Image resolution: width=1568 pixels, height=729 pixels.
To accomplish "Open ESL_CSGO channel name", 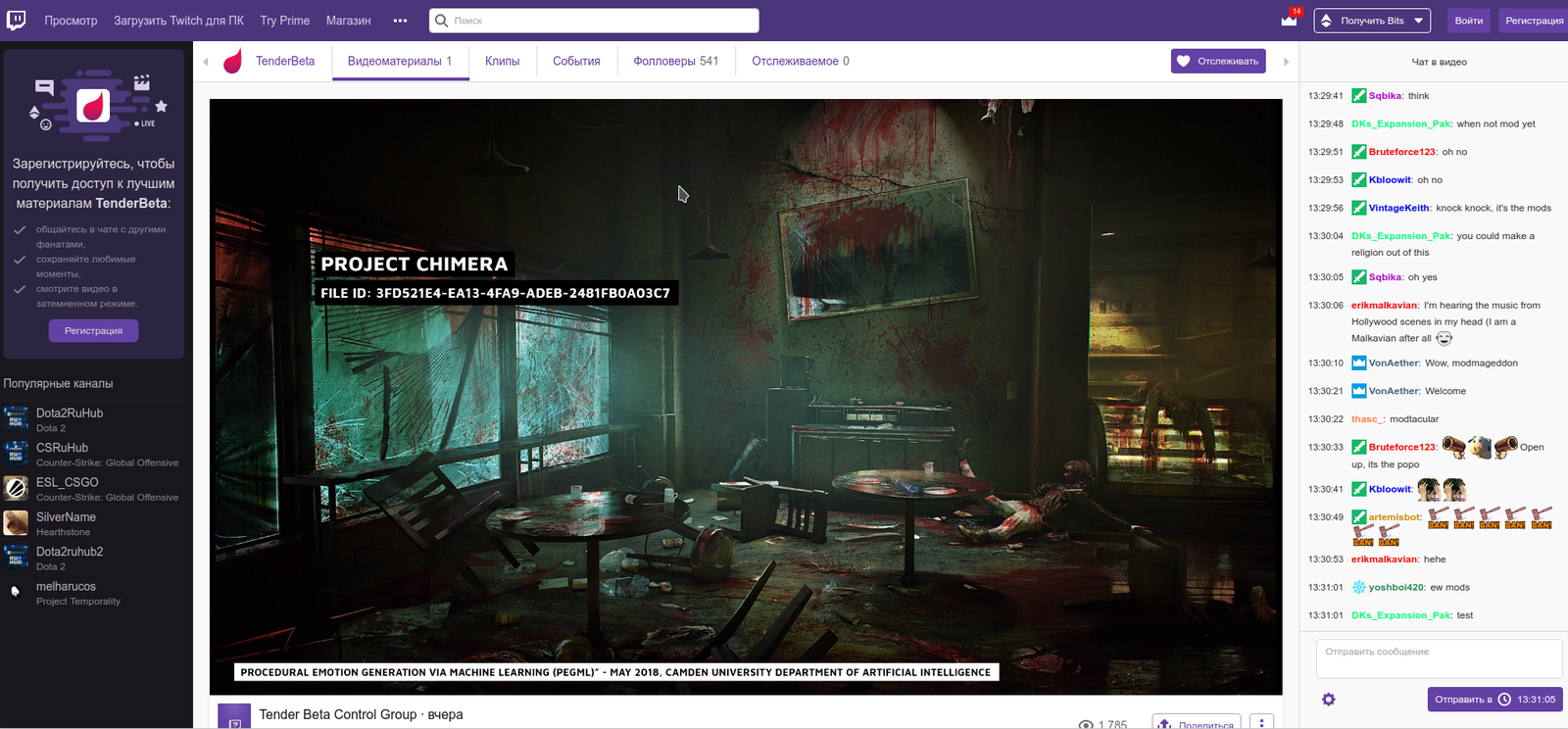I will 68,482.
